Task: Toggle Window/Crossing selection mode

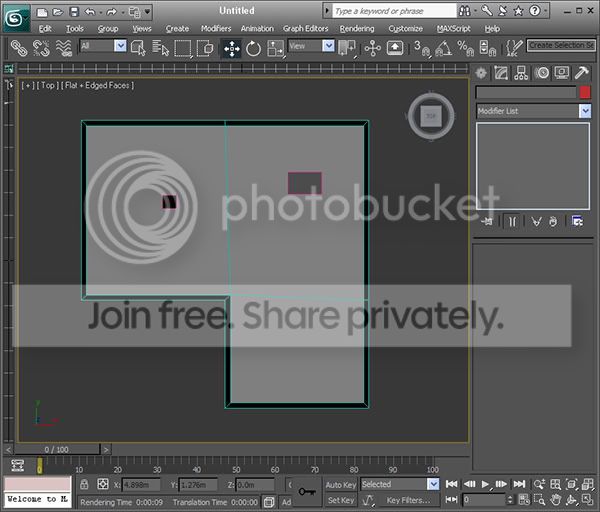Action: 205,49
